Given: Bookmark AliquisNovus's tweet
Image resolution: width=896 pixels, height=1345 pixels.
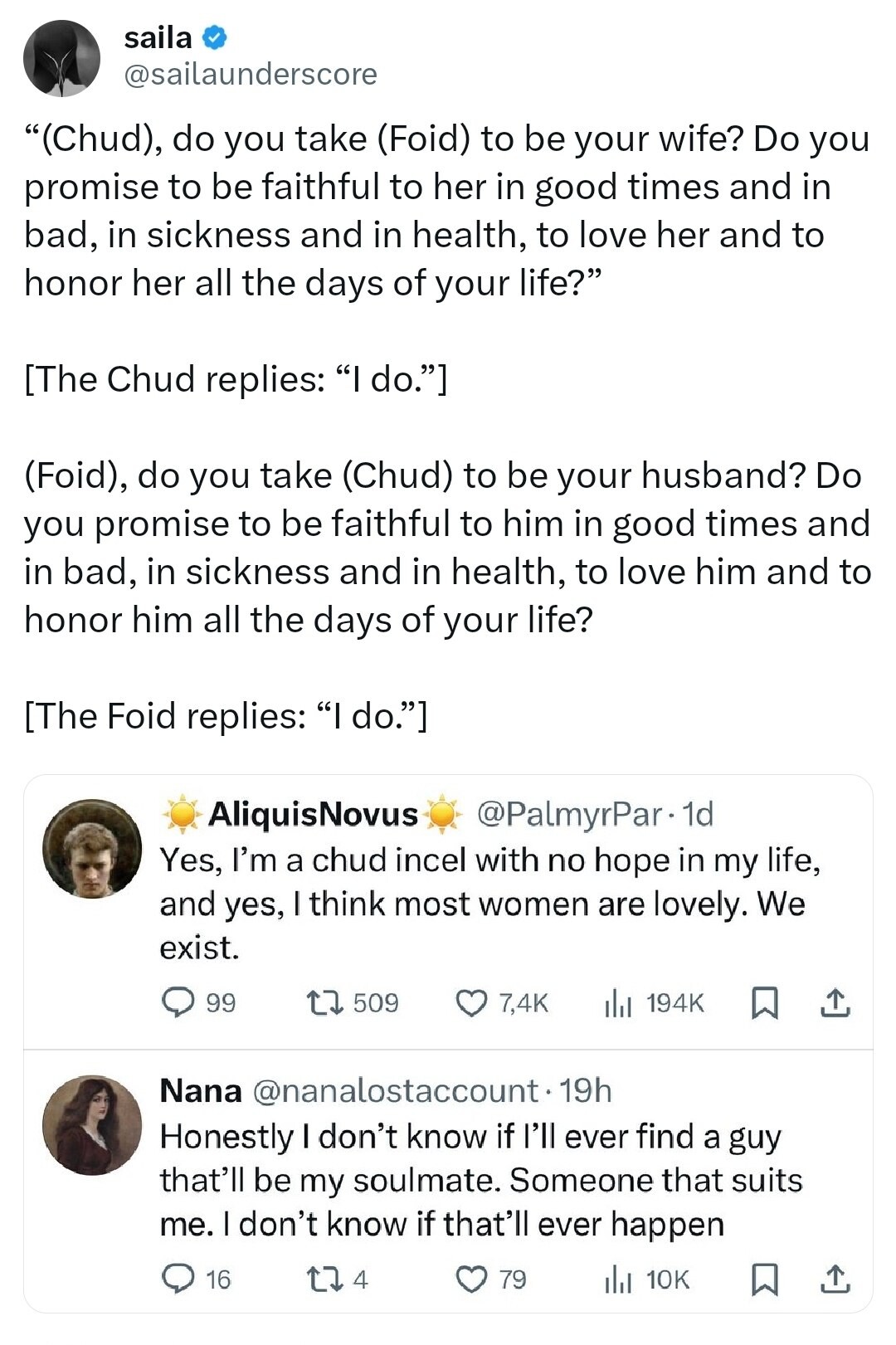Looking at the screenshot, I should click(764, 1002).
